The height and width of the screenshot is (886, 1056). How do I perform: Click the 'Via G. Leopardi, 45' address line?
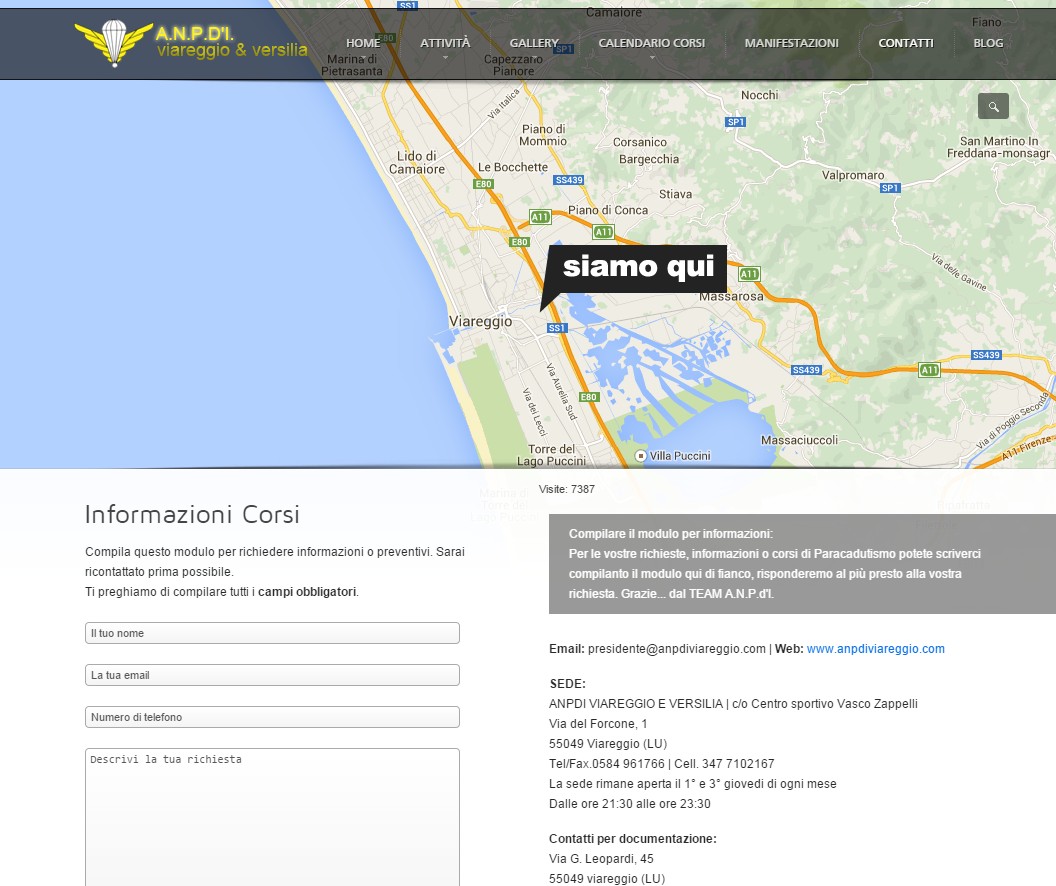[x=601, y=858]
